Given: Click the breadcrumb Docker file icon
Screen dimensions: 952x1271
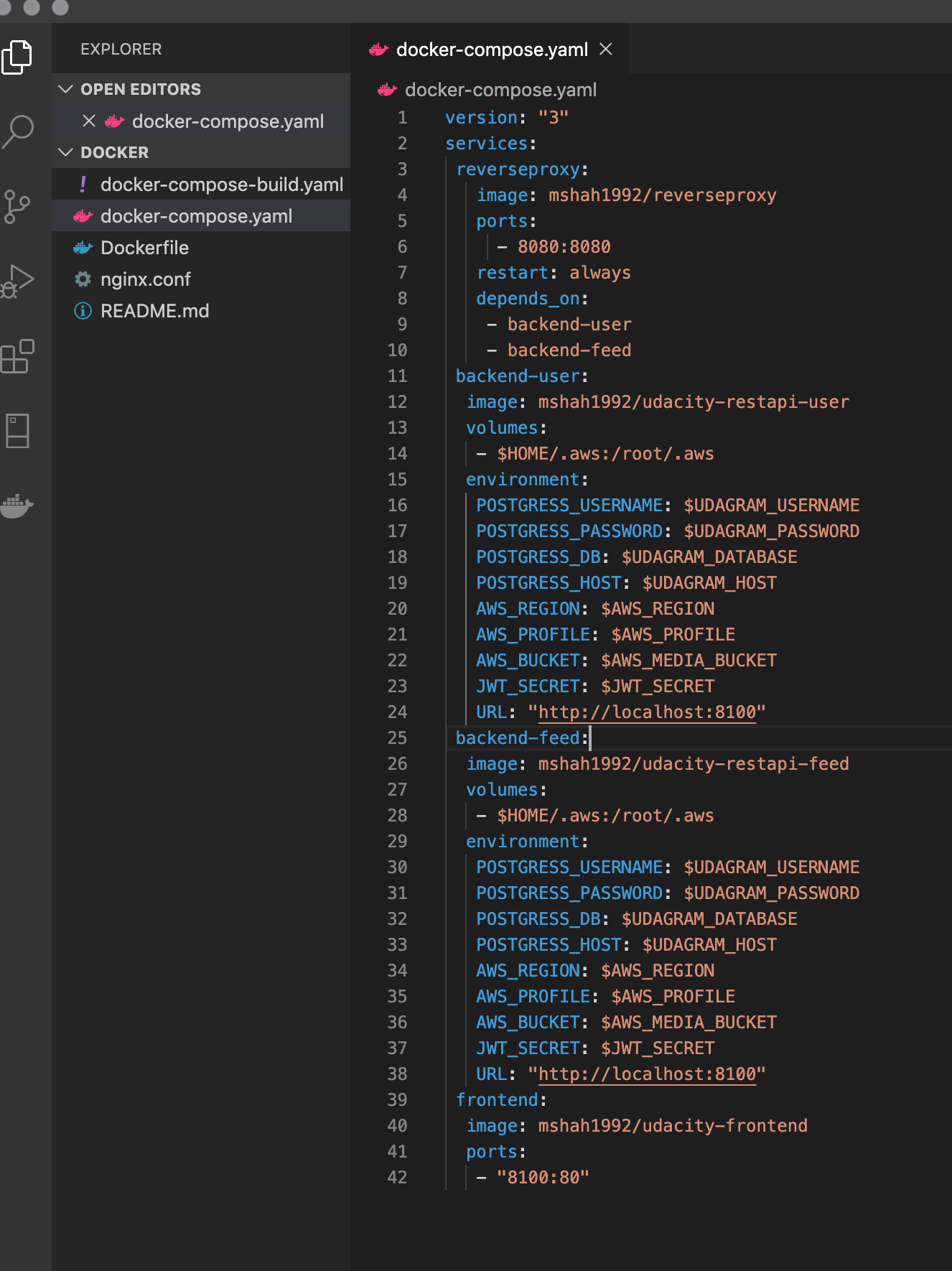Looking at the screenshot, I should click(x=387, y=90).
